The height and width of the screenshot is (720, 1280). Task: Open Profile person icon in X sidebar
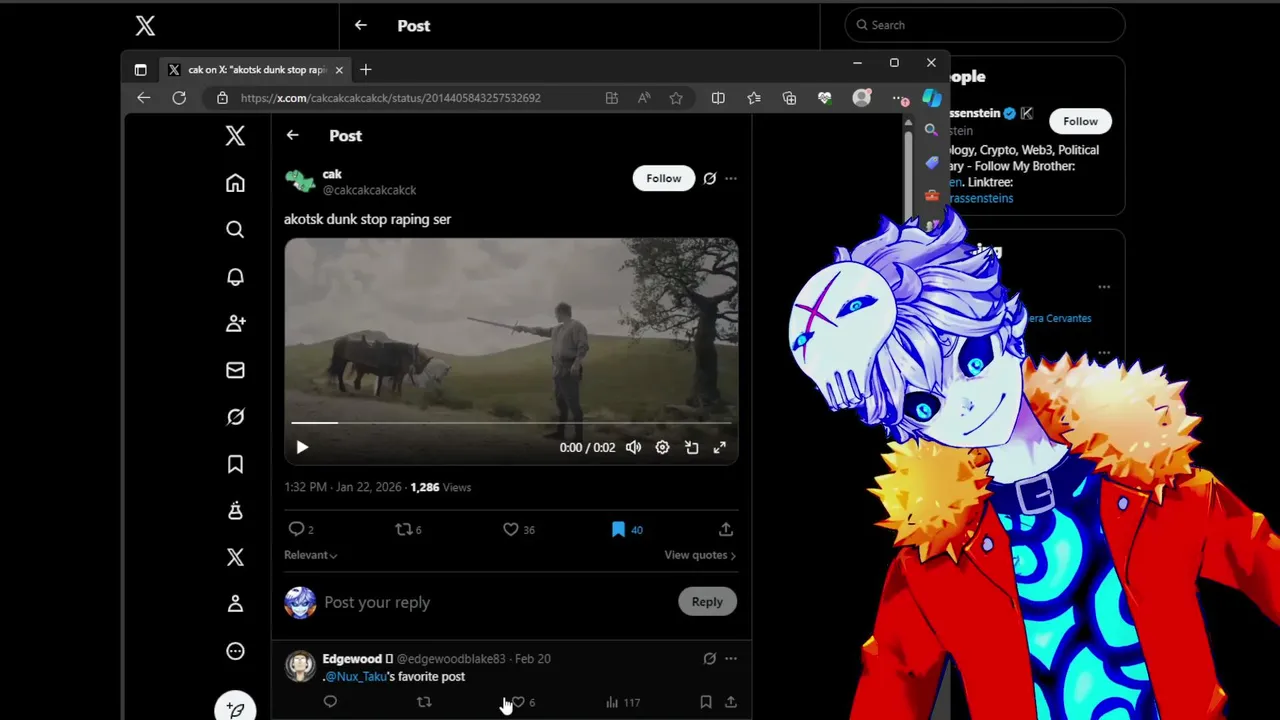(235, 604)
